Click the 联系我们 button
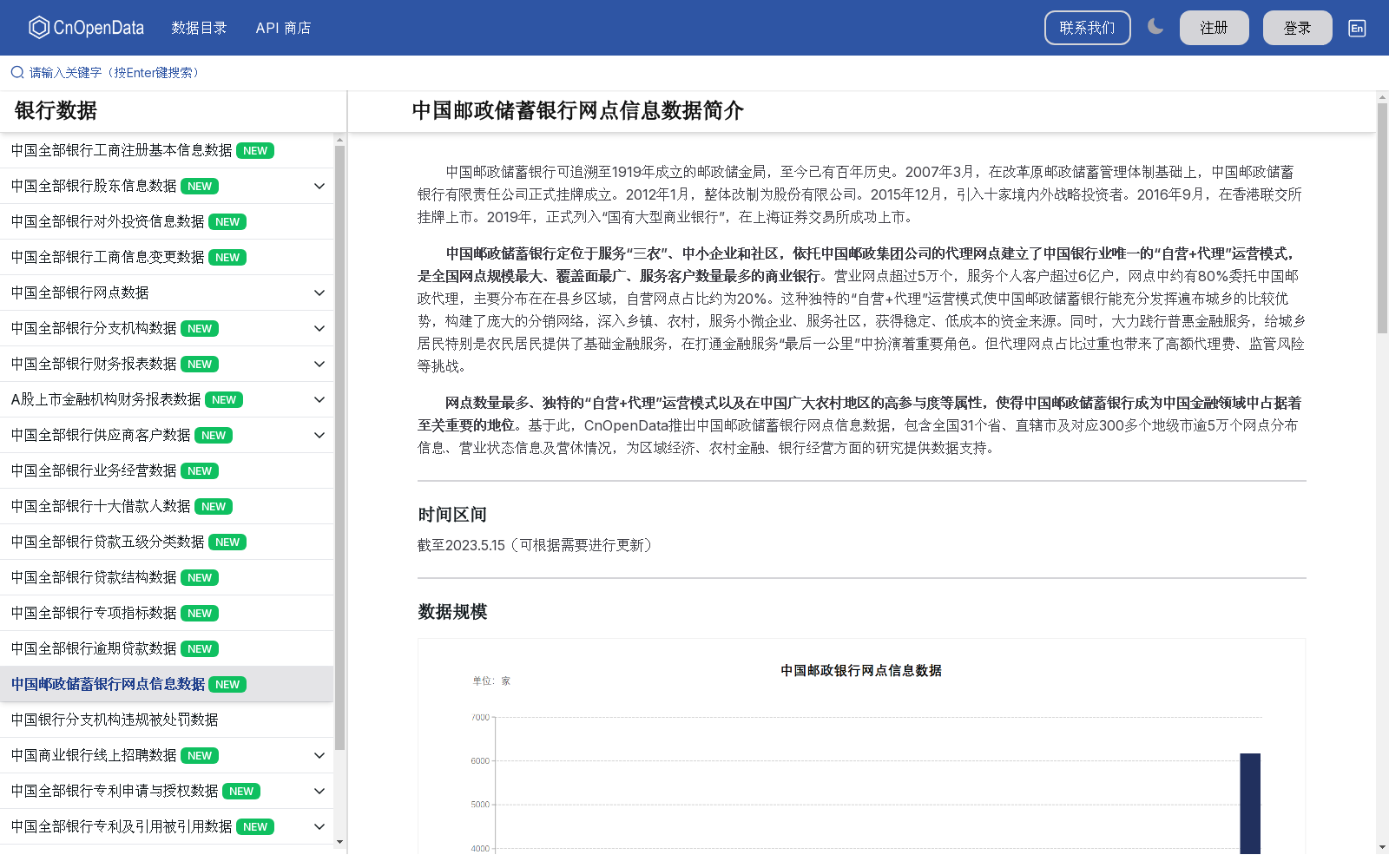The height and width of the screenshot is (868, 1389). [x=1087, y=27]
